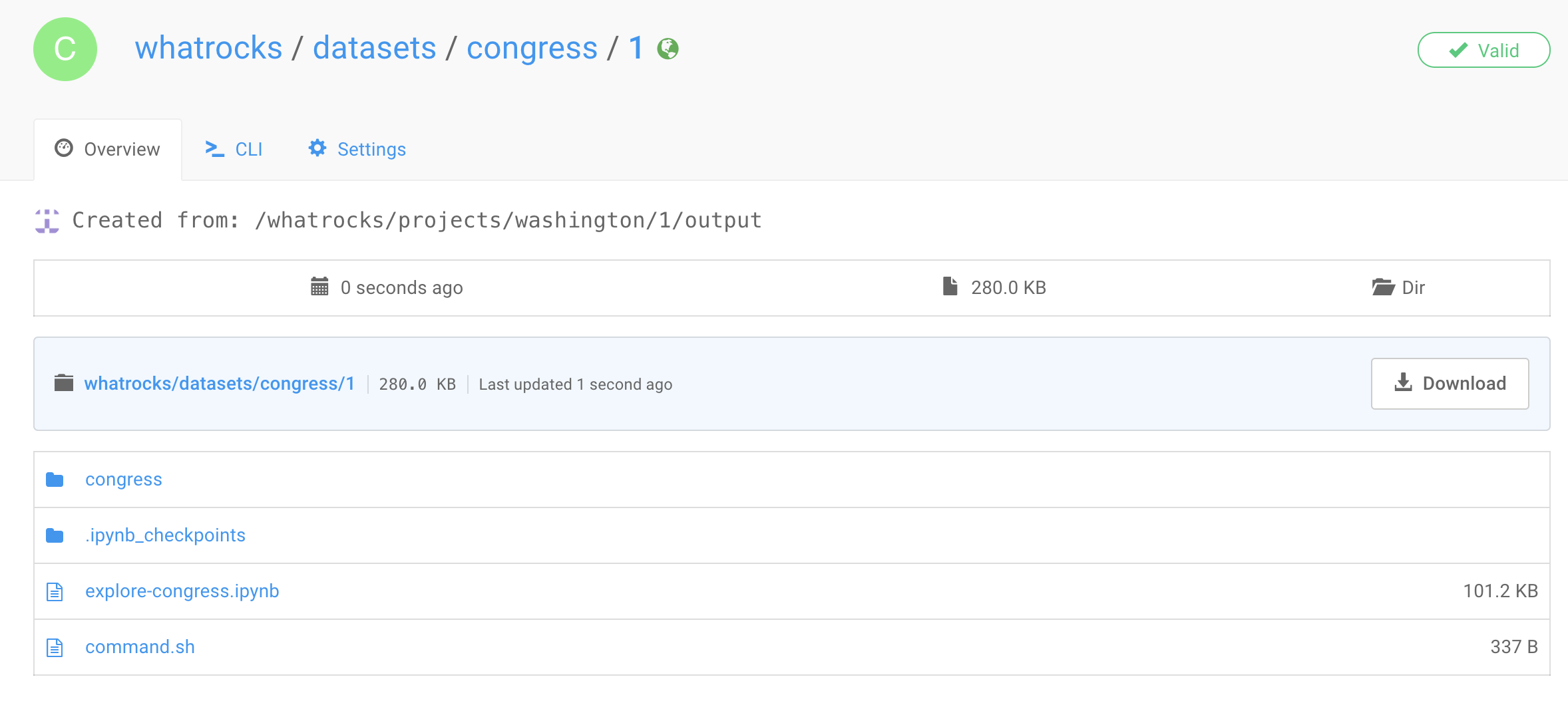Click the green C avatar circle

click(x=65, y=49)
